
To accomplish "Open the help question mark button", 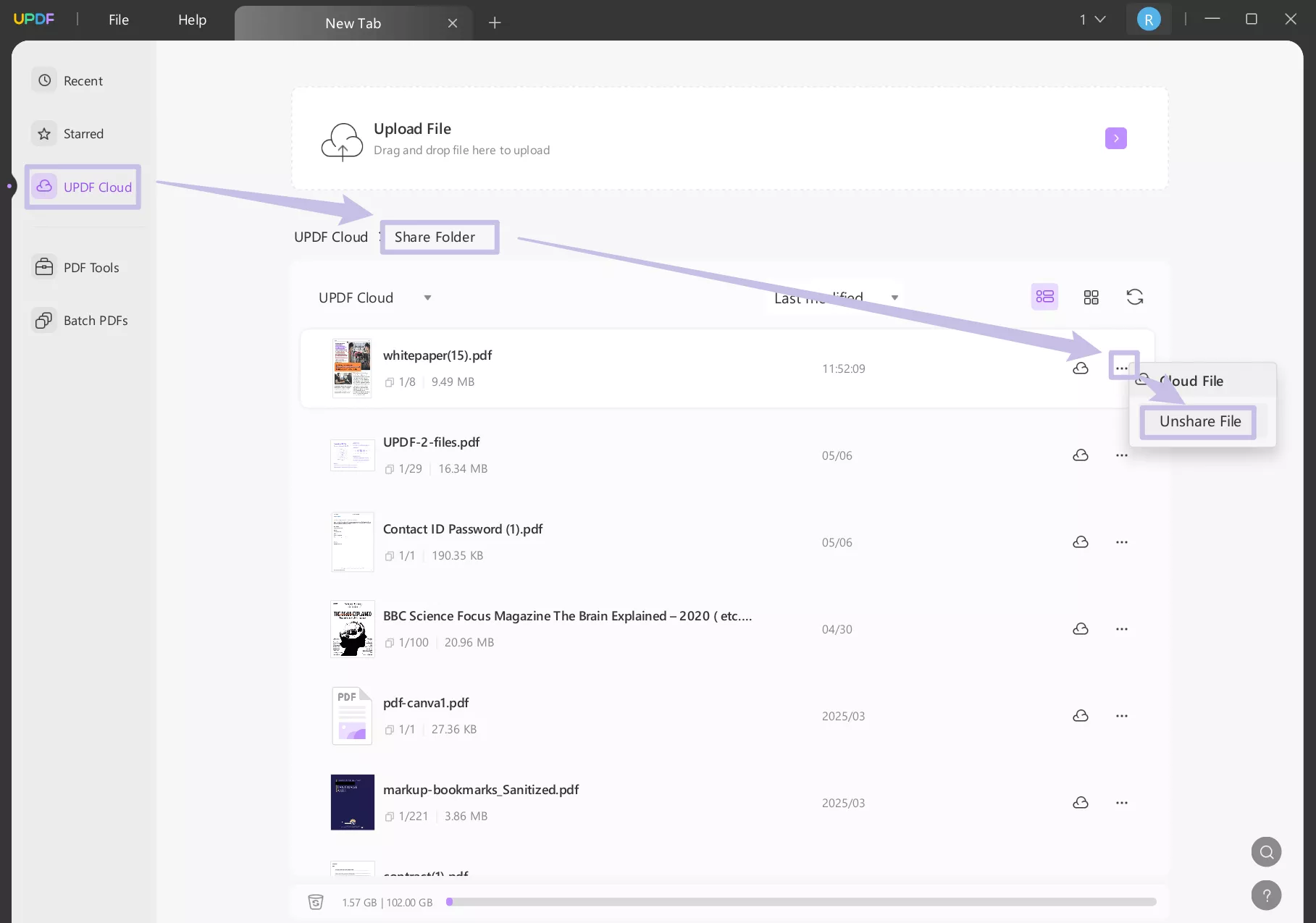I will (x=1266, y=895).
